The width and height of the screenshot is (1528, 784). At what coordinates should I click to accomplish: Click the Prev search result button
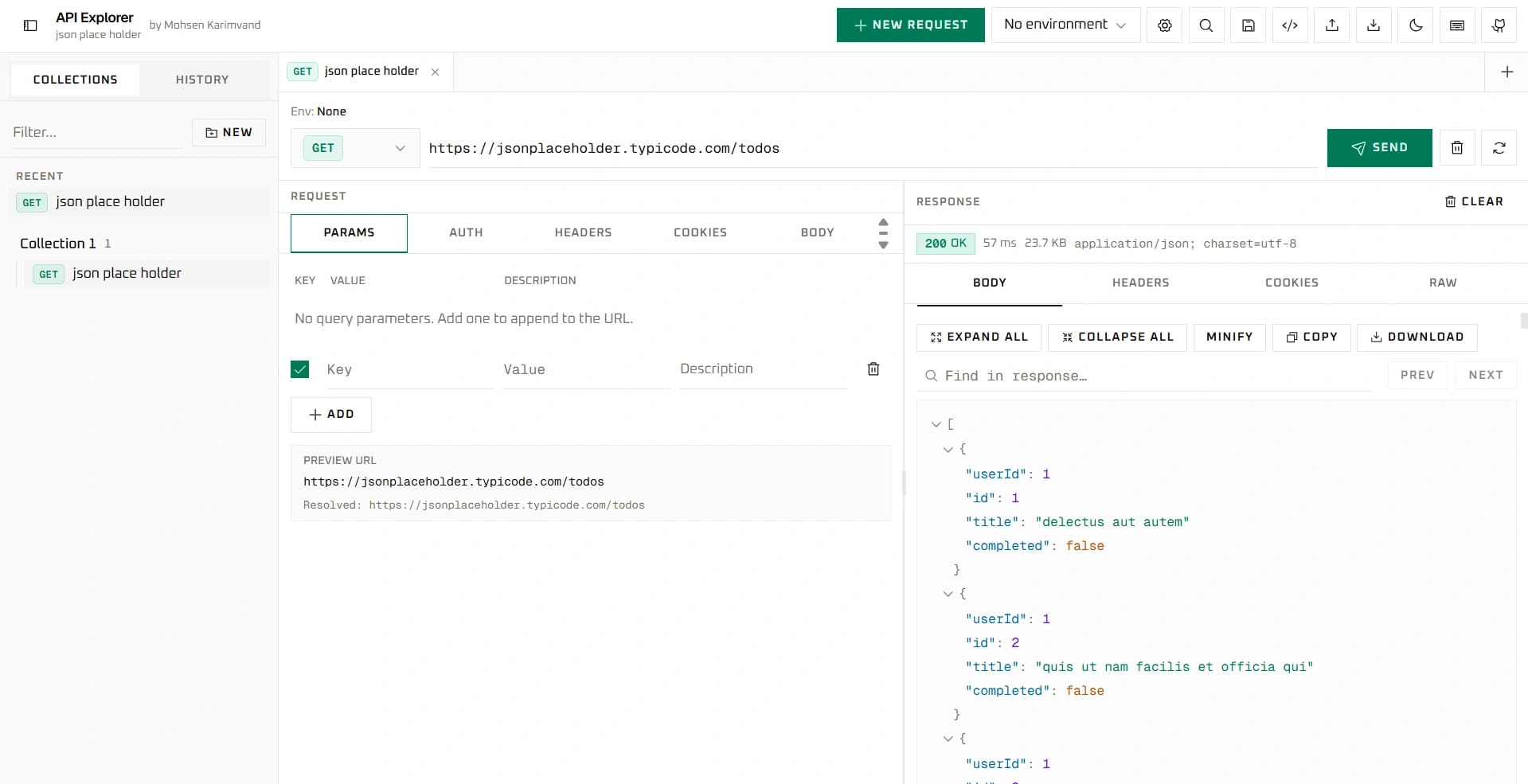(1417, 376)
